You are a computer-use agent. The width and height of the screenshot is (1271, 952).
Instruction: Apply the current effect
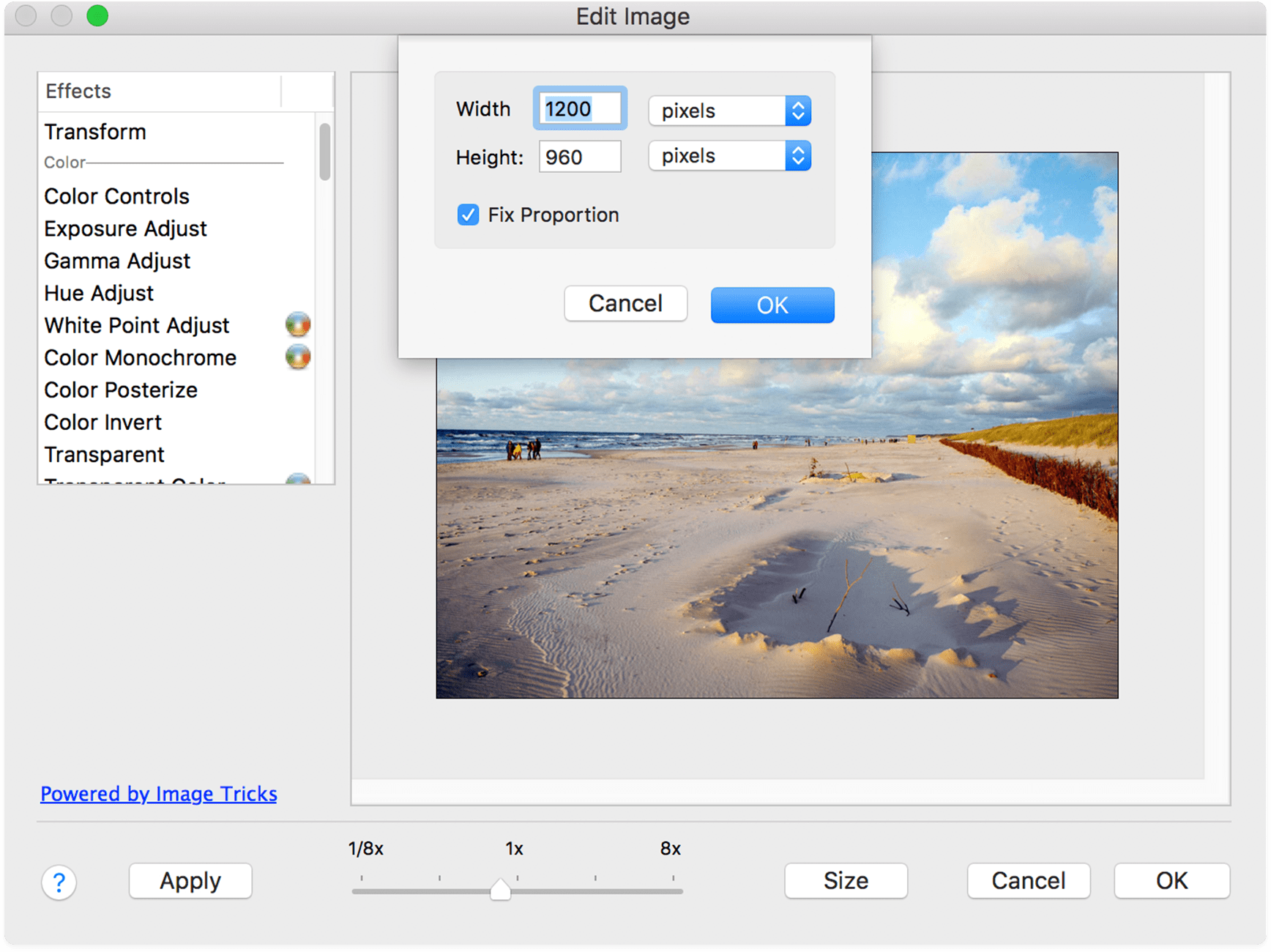[190, 881]
